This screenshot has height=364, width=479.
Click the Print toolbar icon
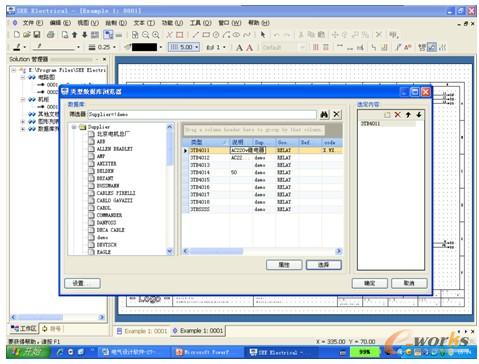pyautogui.click(x=50, y=35)
